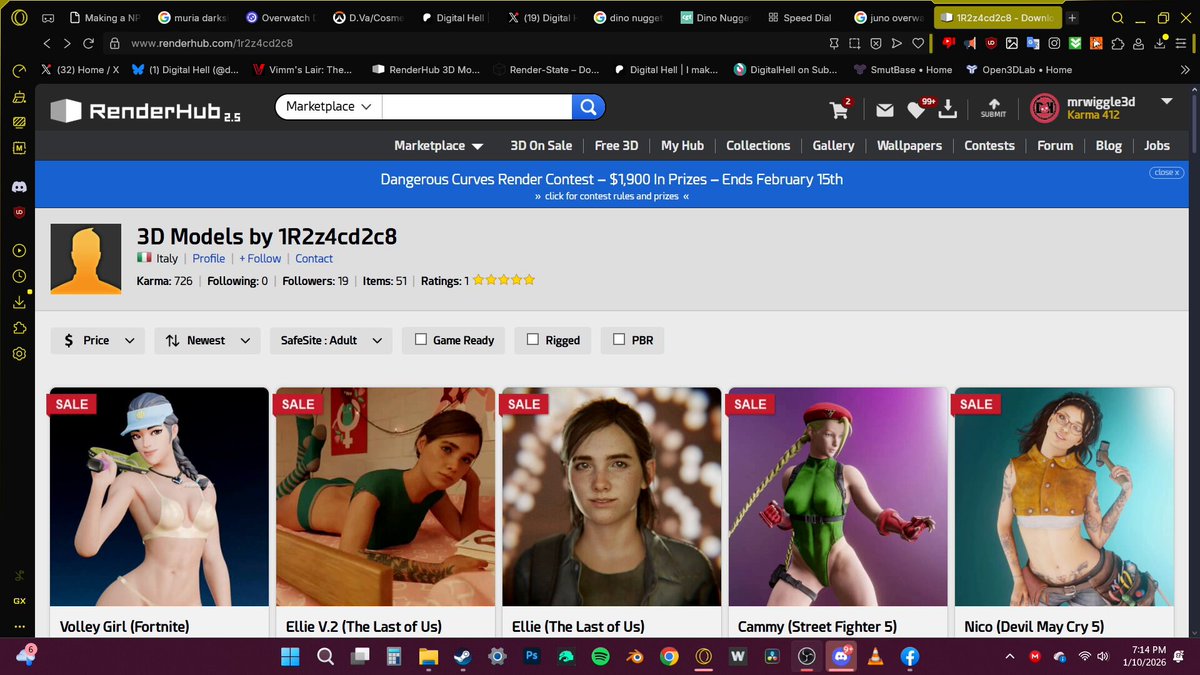
Task: Open Spotify from the taskbar
Action: click(x=601, y=657)
